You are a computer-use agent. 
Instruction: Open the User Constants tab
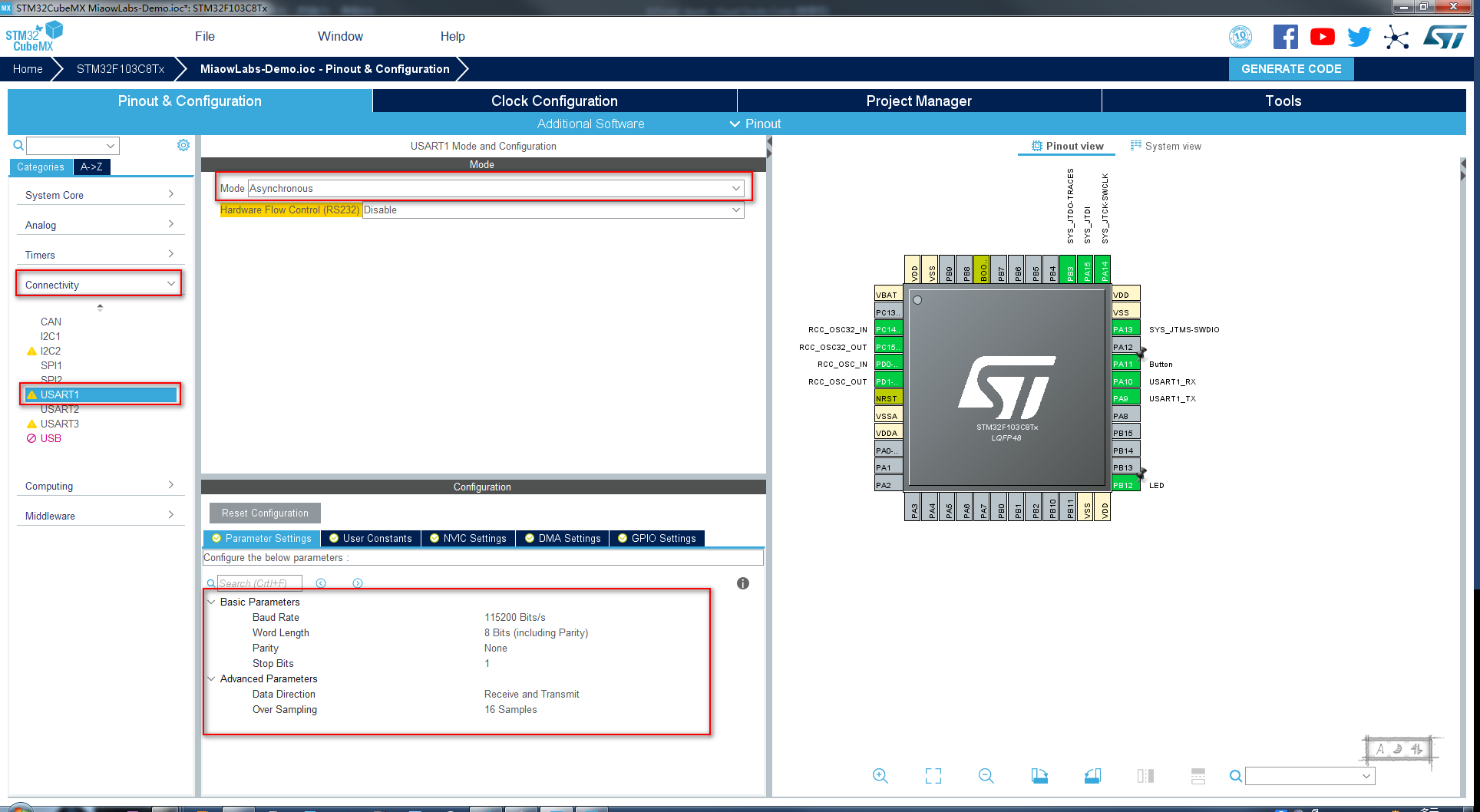tap(371, 538)
